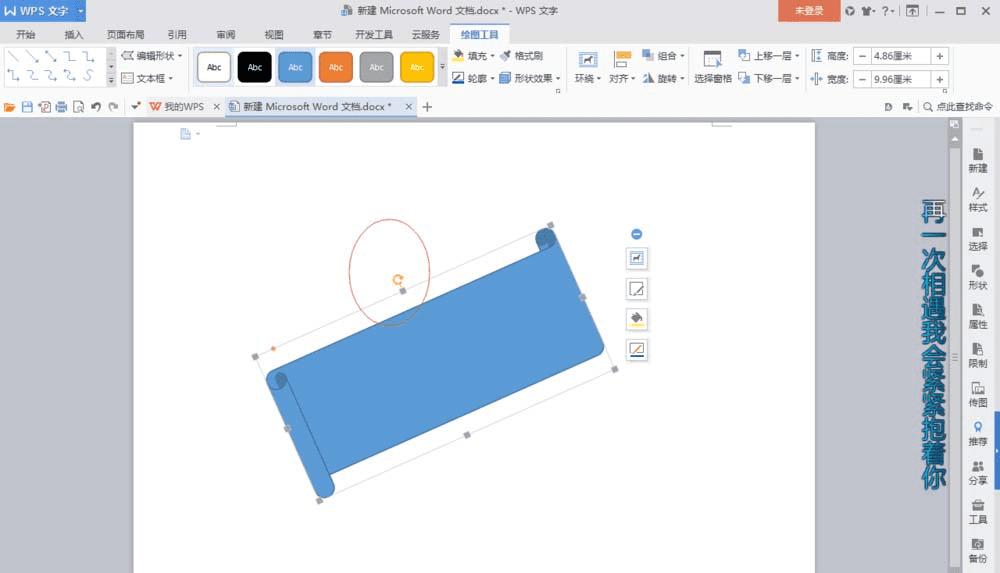Switch to the 插入 tab

tap(73, 34)
